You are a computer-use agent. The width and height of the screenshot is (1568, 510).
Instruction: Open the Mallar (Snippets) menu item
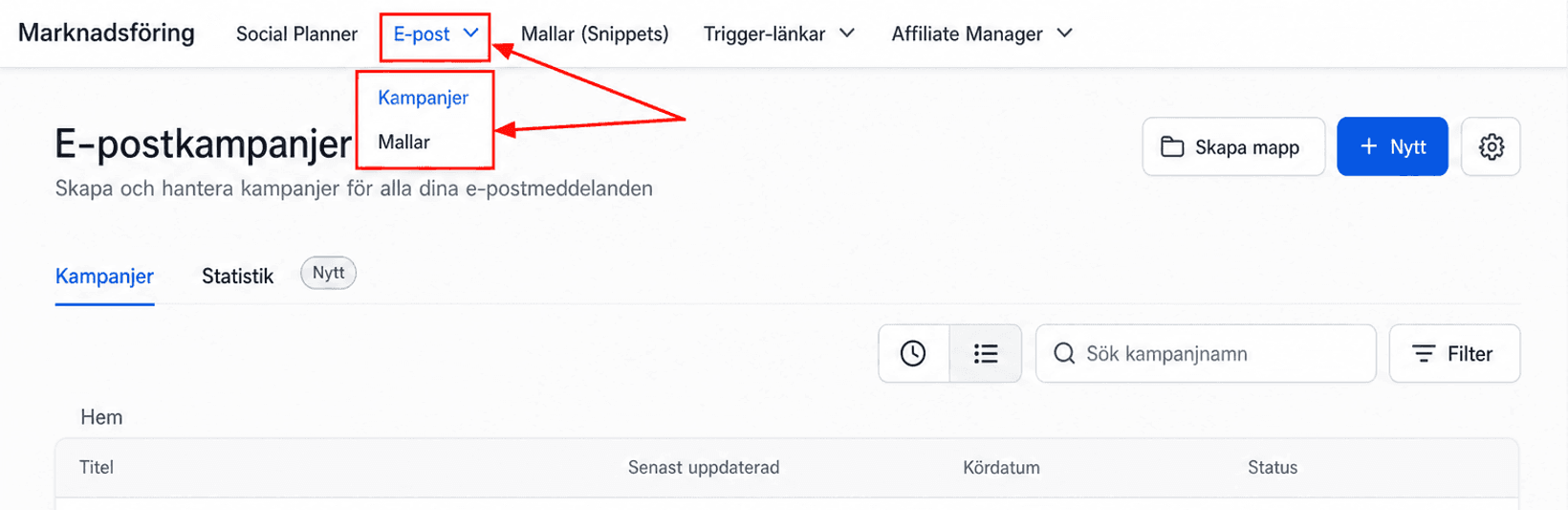coord(595,33)
